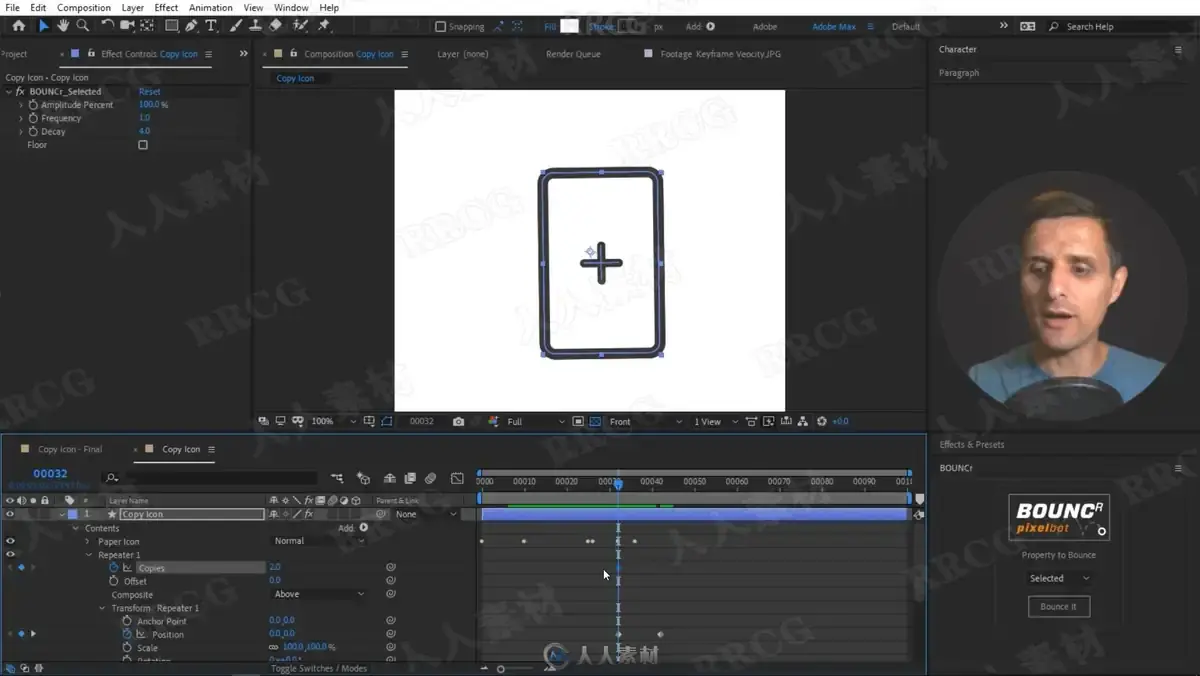
Task: Toggle the Copies keyframe diamond
Action: click(x=21, y=567)
